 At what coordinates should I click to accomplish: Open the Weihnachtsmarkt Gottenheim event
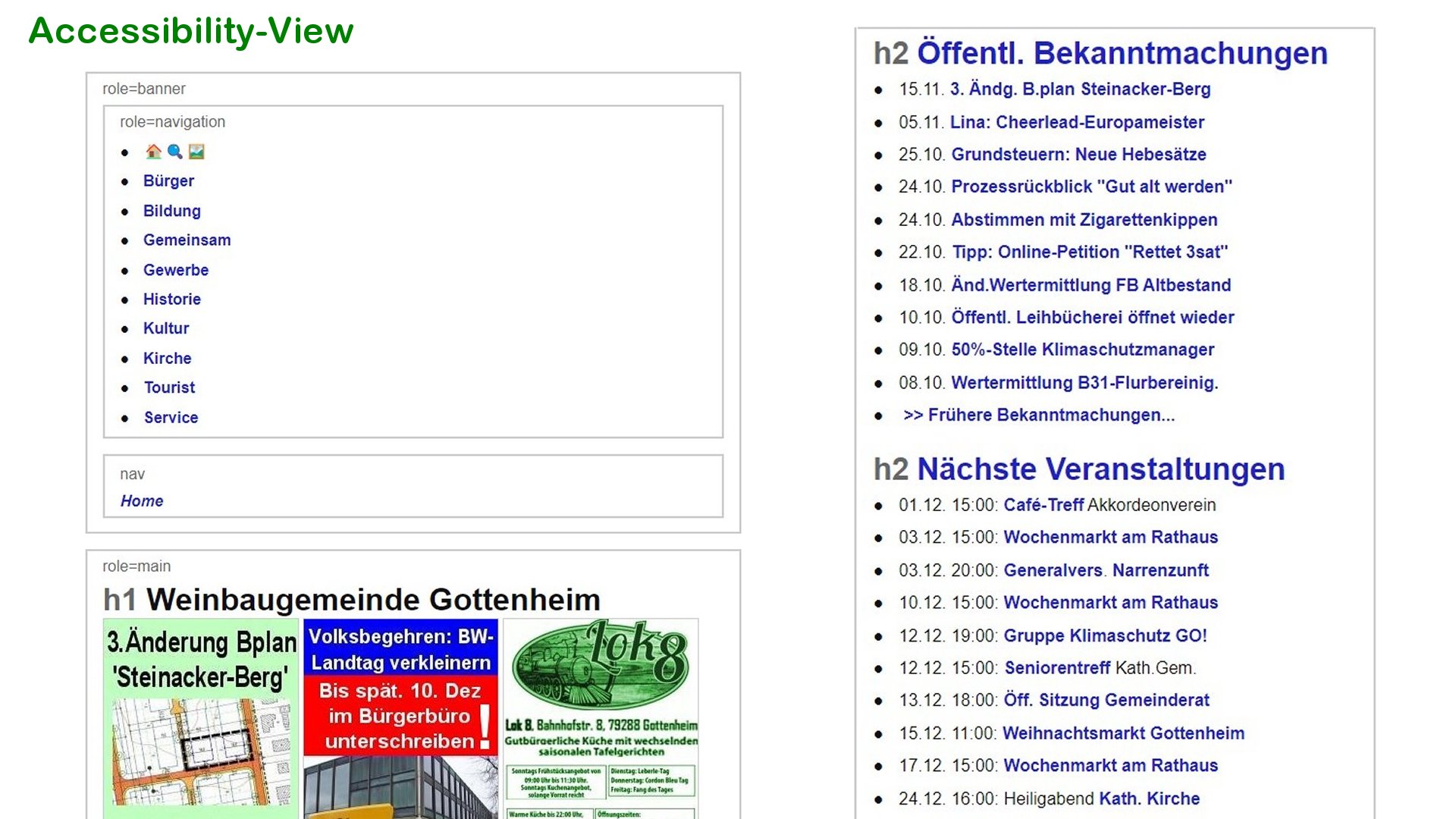[x=1123, y=733]
